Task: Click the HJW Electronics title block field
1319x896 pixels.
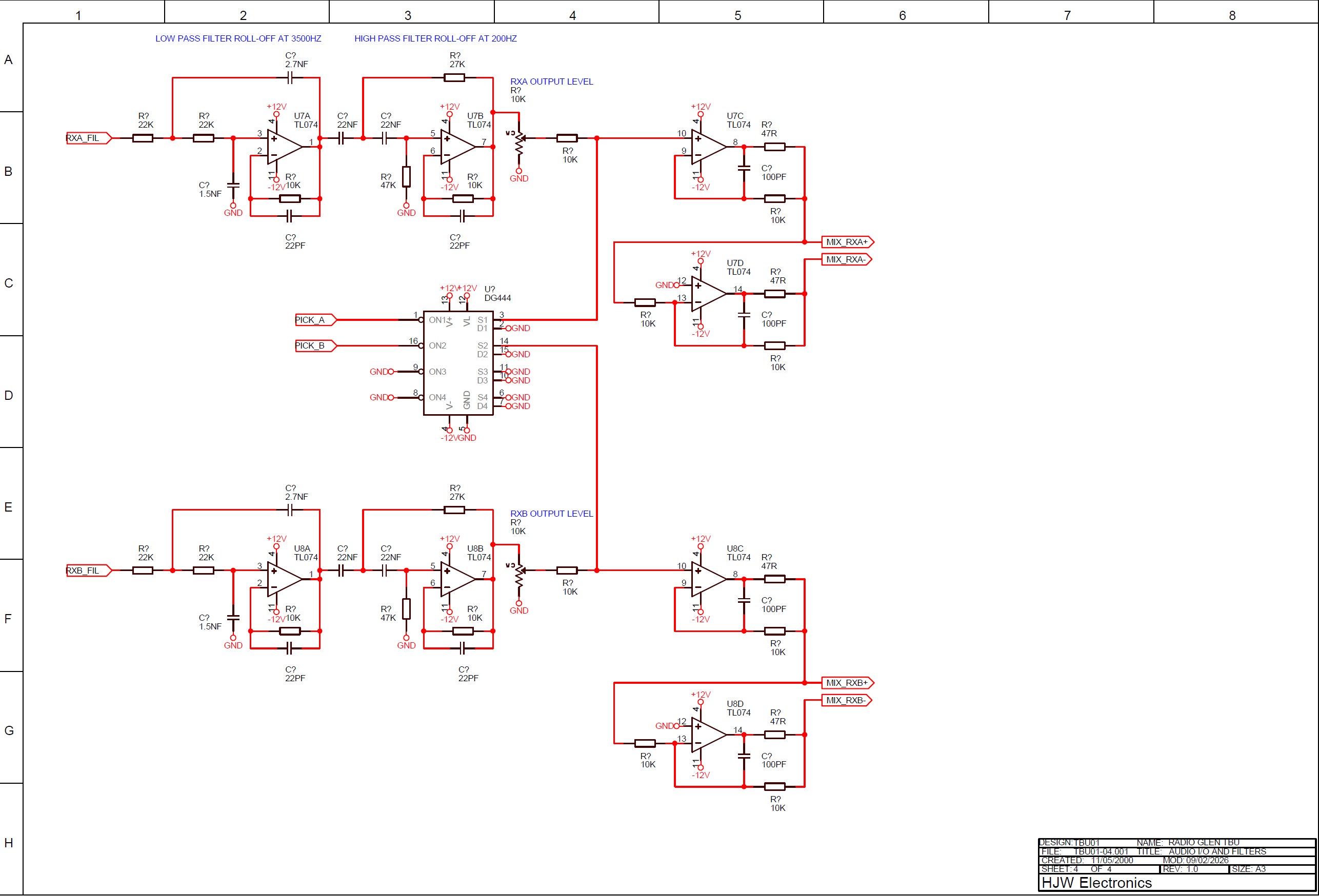Action: coord(1096,883)
